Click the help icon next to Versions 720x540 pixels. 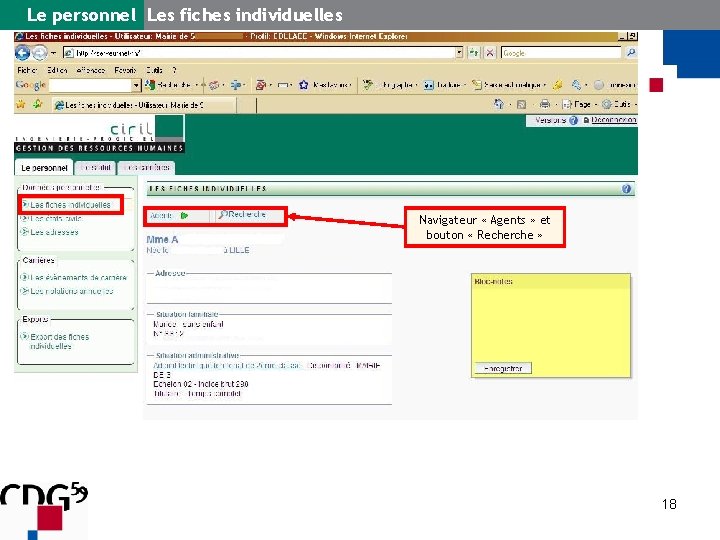click(x=573, y=120)
